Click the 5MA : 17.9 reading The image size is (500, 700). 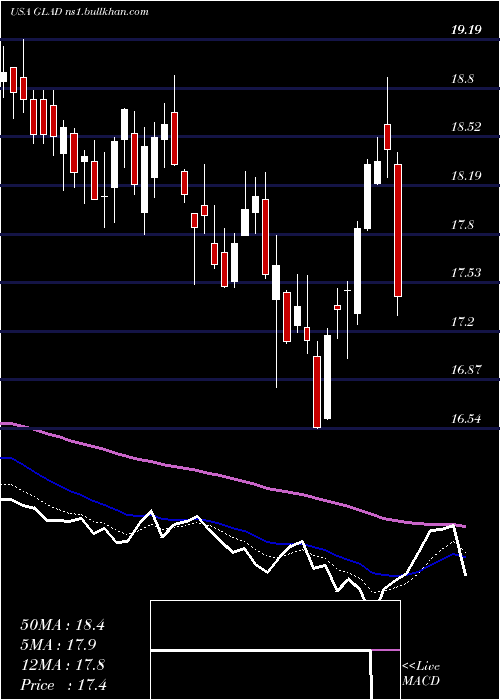[x=58, y=645]
